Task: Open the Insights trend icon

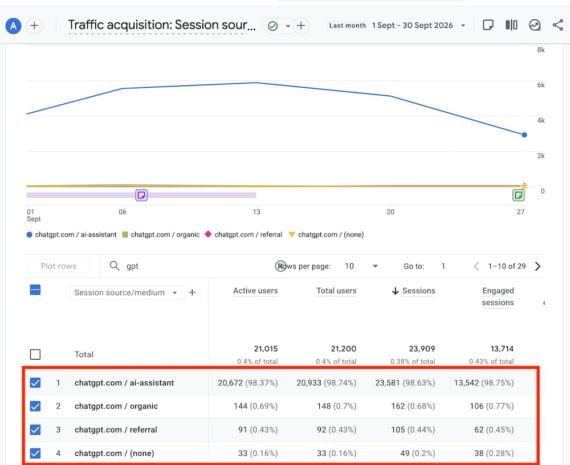Action: coord(534,25)
